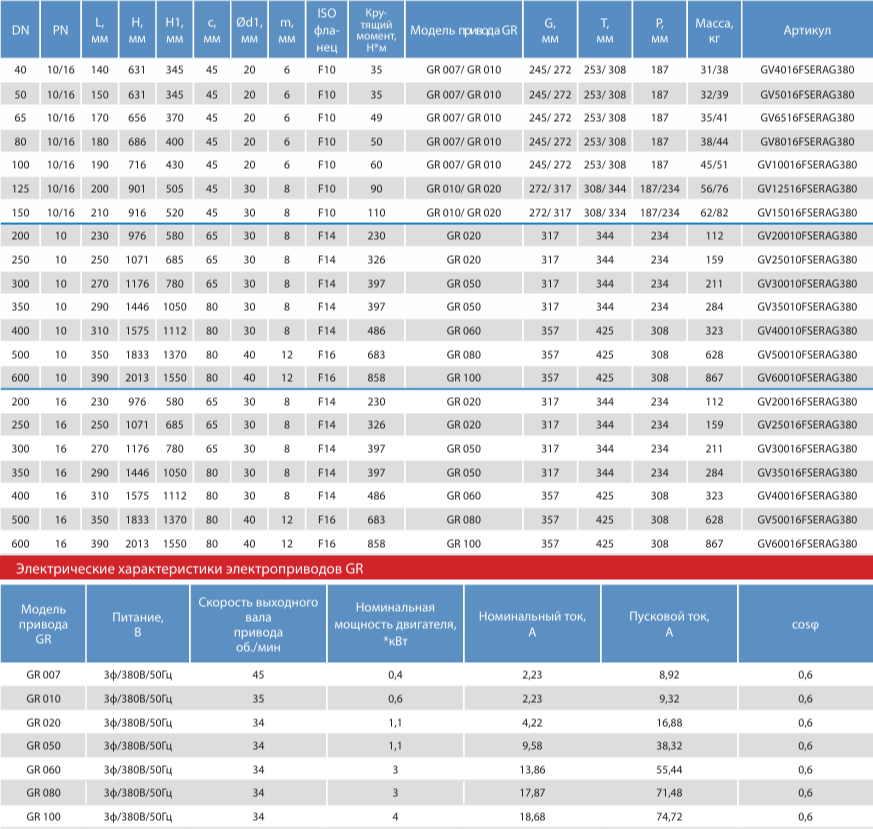This screenshot has width=873, height=829.
Task: Click the "Масса, кг" column header
Action: tap(714, 30)
